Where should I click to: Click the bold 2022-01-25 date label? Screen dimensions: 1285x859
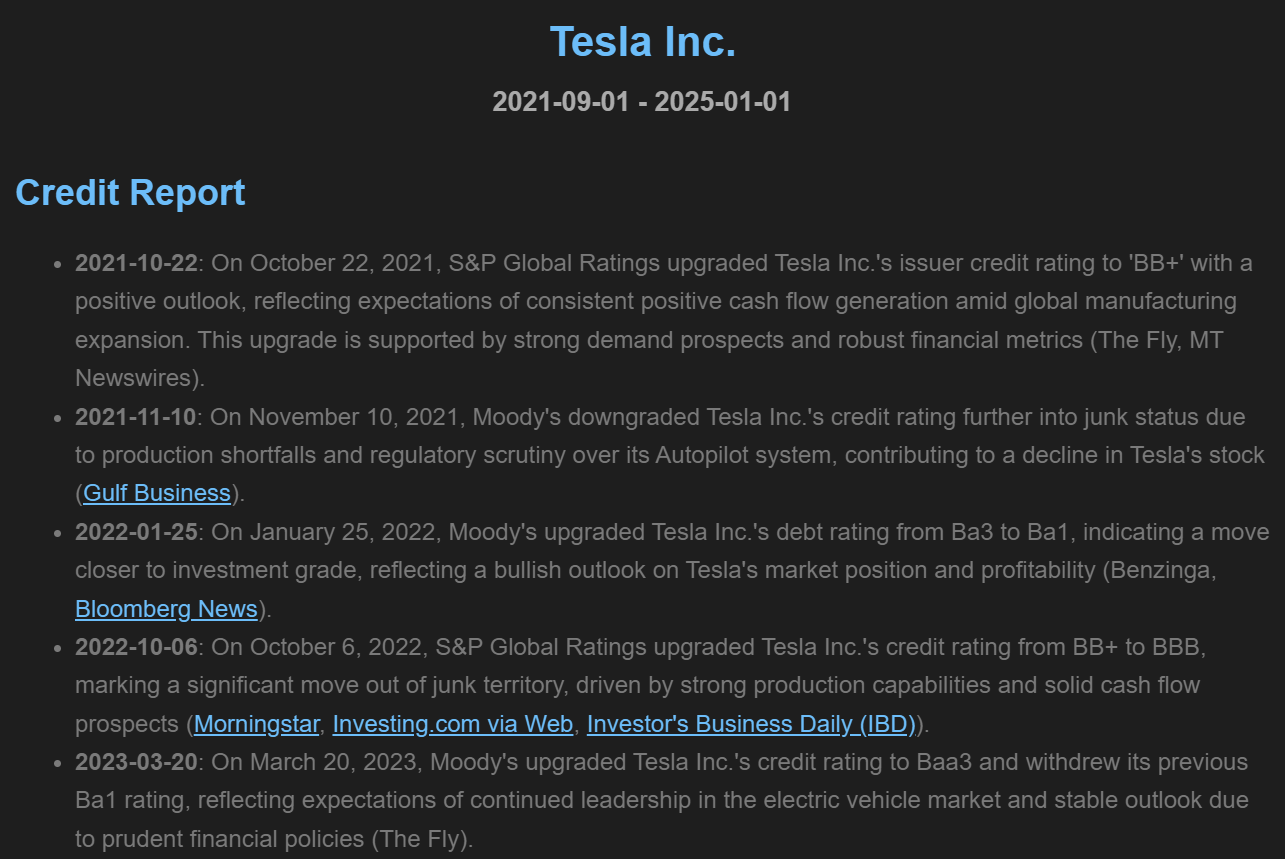pyautogui.click(x=136, y=532)
